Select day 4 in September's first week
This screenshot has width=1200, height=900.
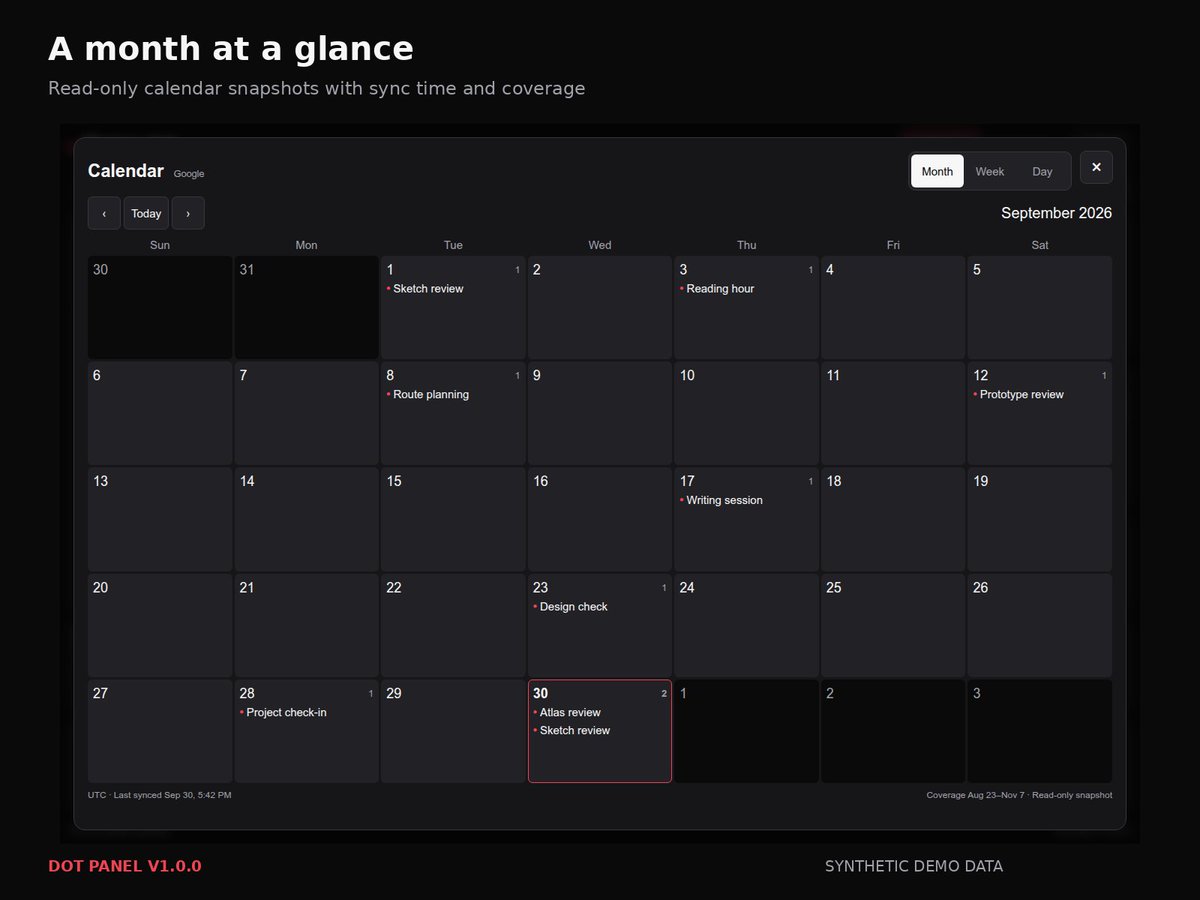pyautogui.click(x=893, y=307)
